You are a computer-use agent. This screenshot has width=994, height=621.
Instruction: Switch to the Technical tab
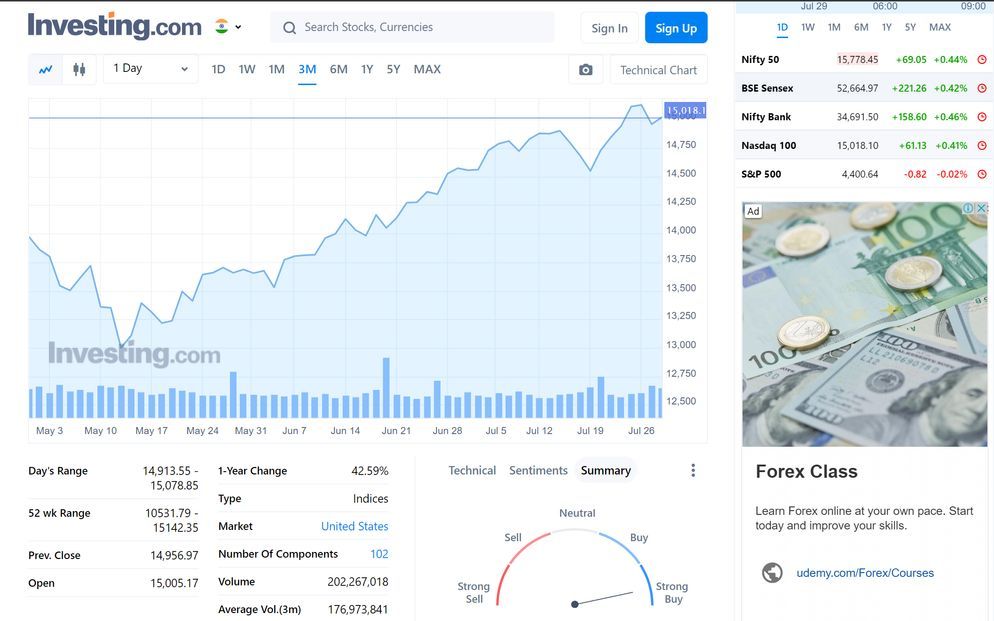coord(472,471)
